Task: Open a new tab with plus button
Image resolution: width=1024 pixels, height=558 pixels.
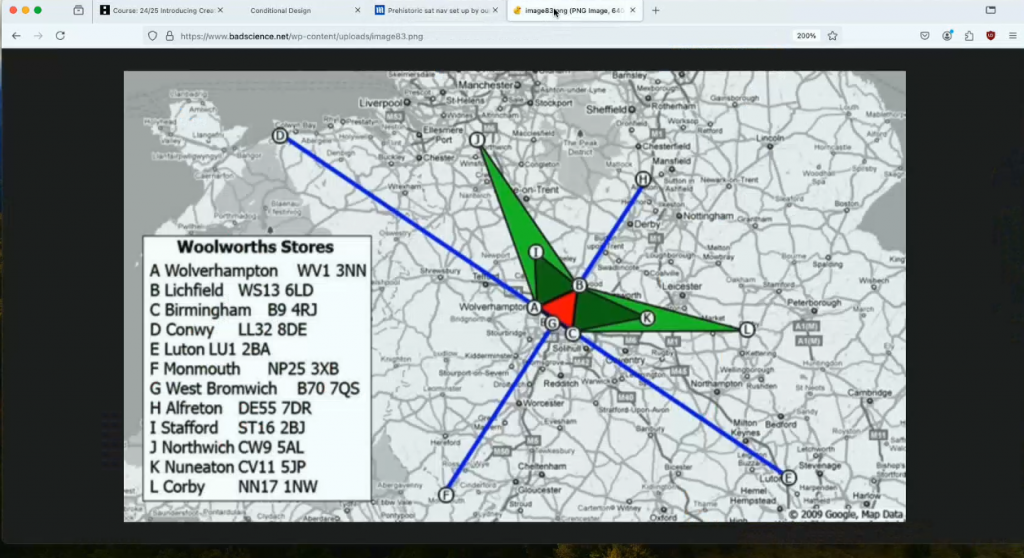Action: 656,10
